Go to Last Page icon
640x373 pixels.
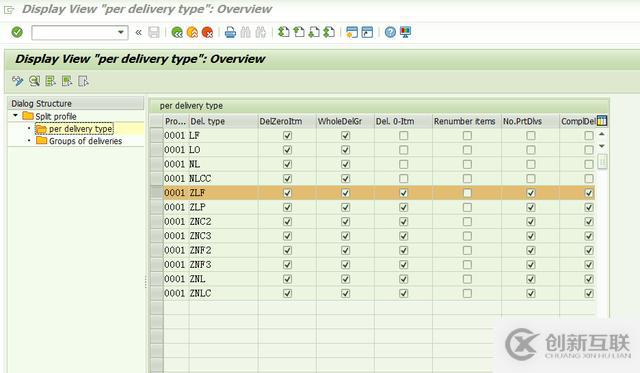tap(329, 32)
